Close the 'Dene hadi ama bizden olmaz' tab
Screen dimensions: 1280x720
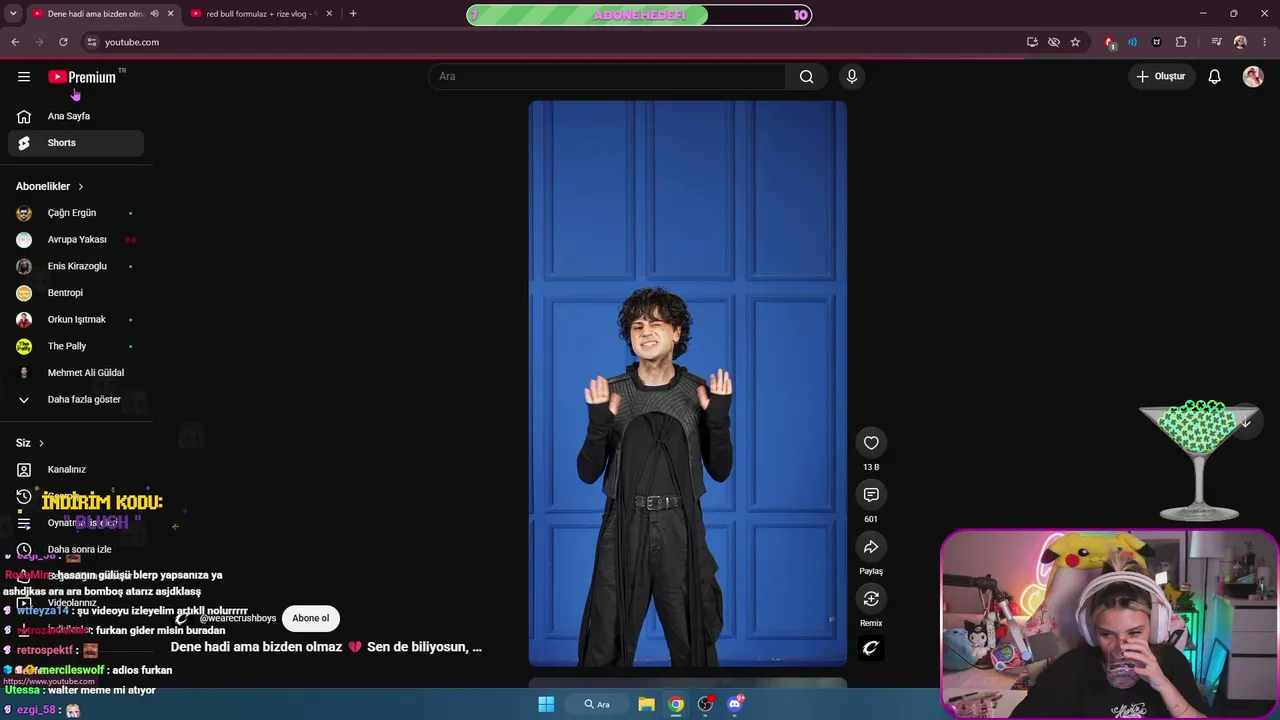coord(170,14)
